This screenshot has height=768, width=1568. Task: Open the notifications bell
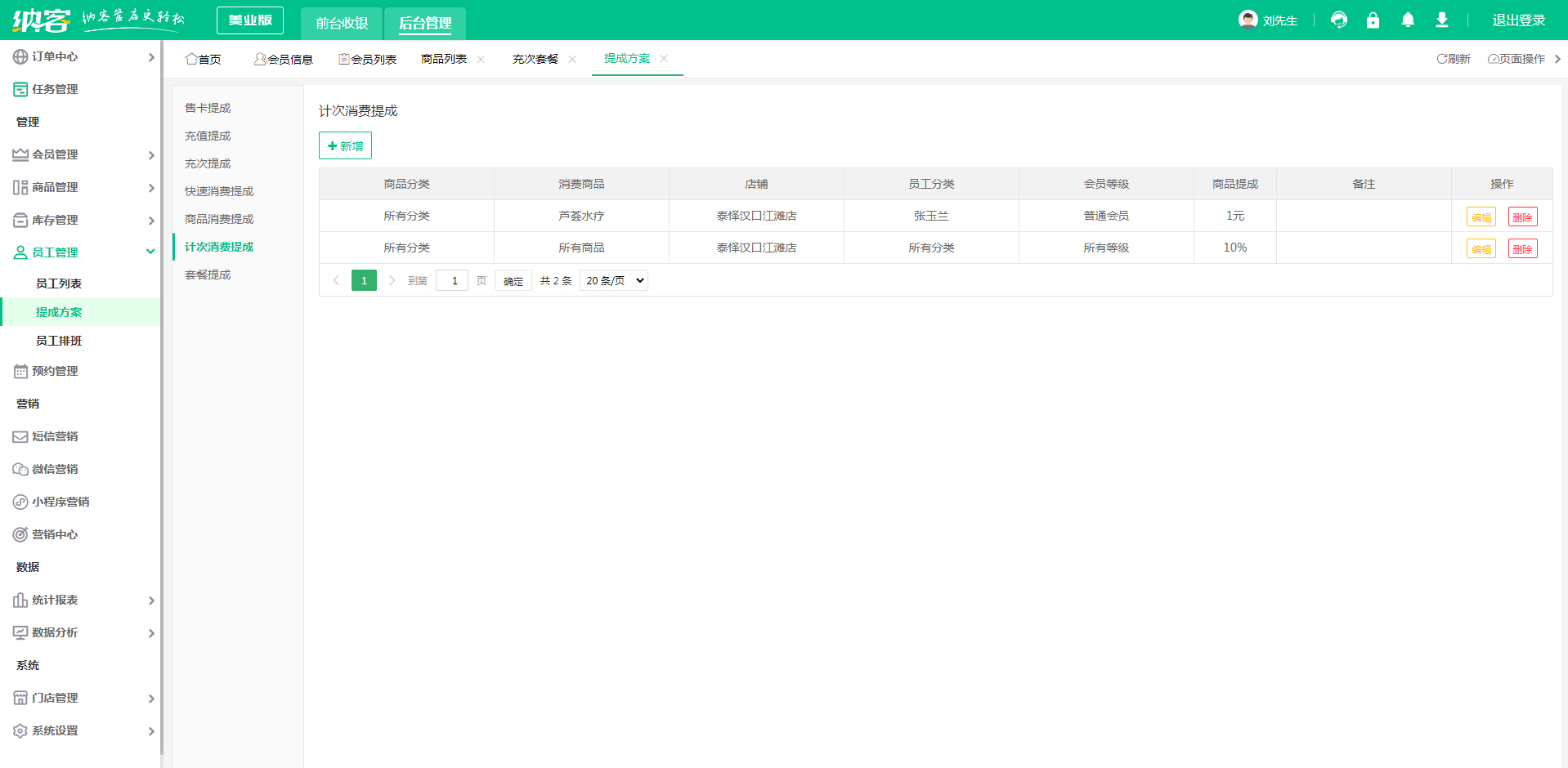click(1407, 20)
